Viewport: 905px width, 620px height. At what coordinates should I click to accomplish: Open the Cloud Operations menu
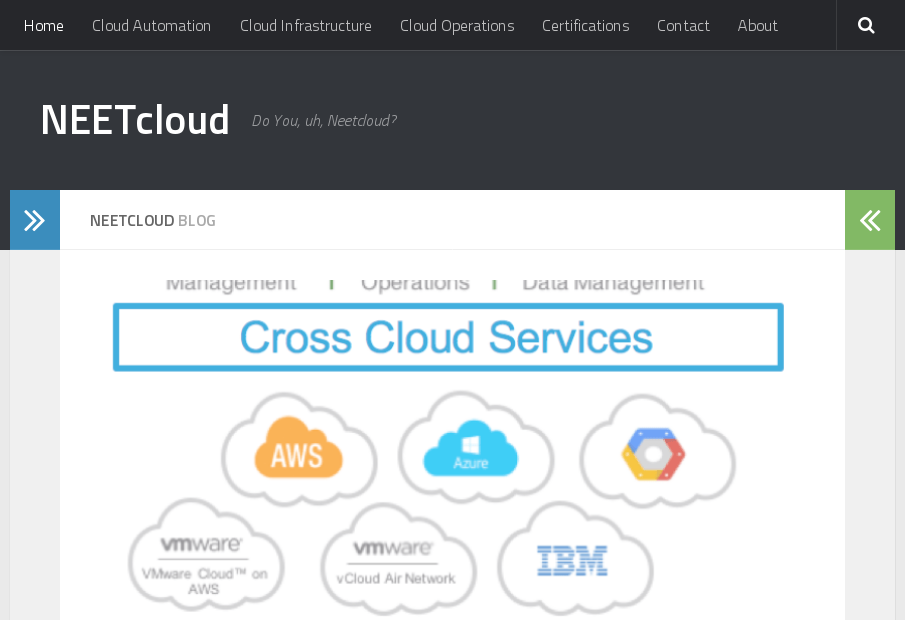tap(457, 26)
